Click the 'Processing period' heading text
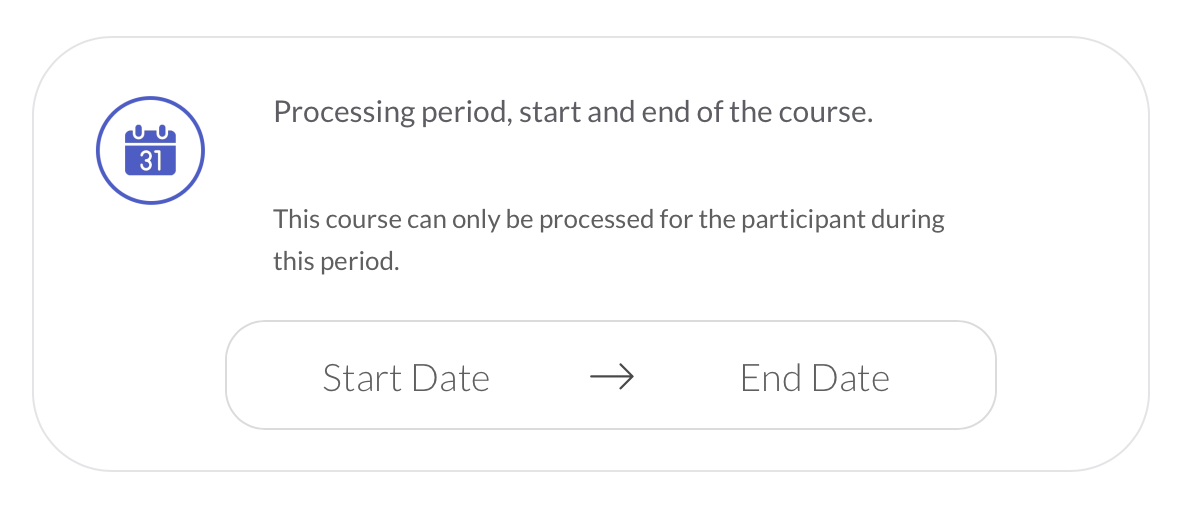 pos(573,112)
